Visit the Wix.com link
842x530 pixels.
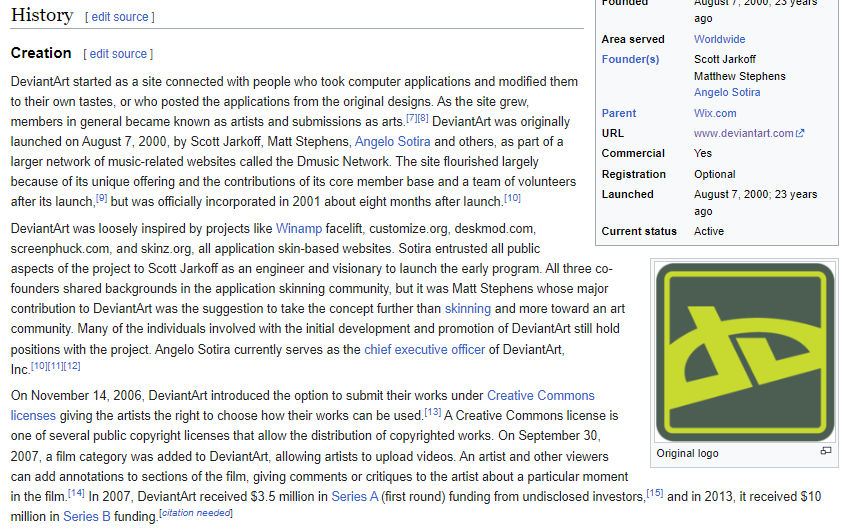(715, 113)
